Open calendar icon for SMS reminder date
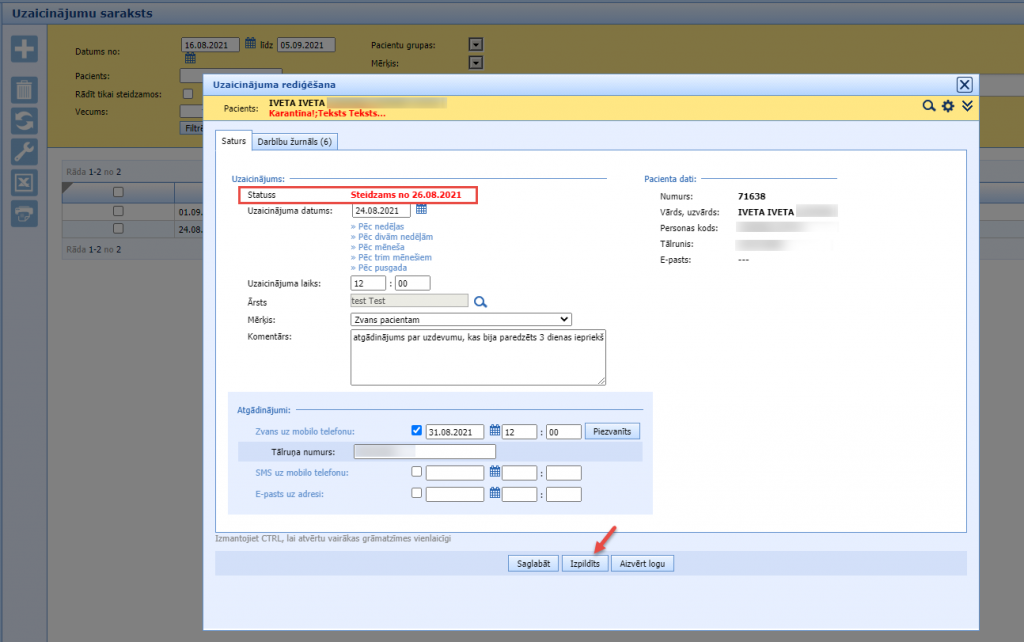Screen dimensions: 1024x642 point(494,472)
